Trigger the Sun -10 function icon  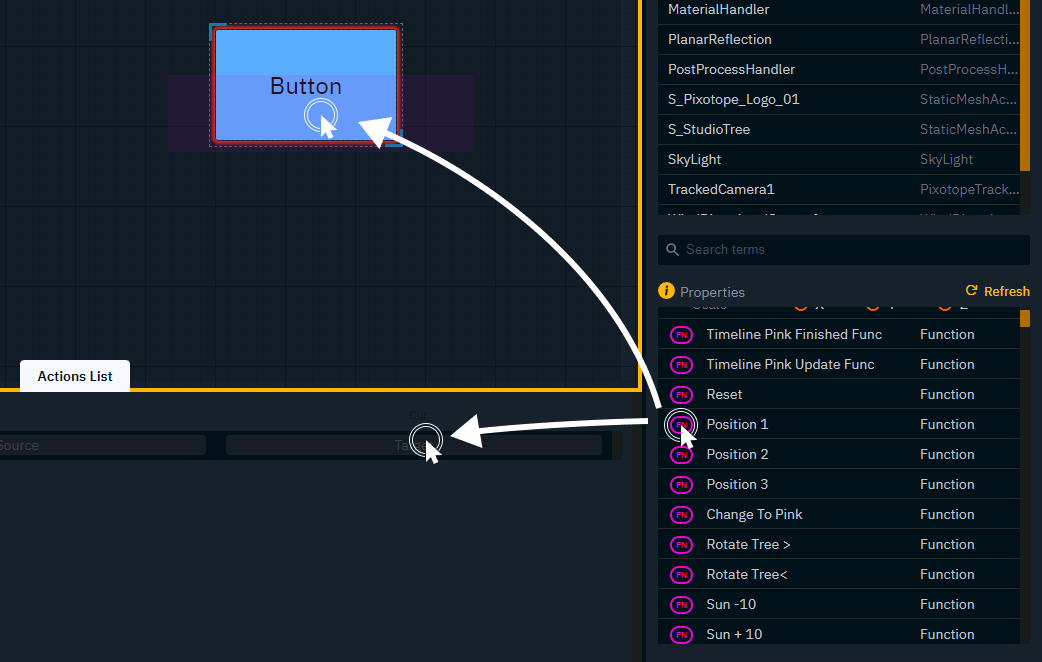[681, 604]
